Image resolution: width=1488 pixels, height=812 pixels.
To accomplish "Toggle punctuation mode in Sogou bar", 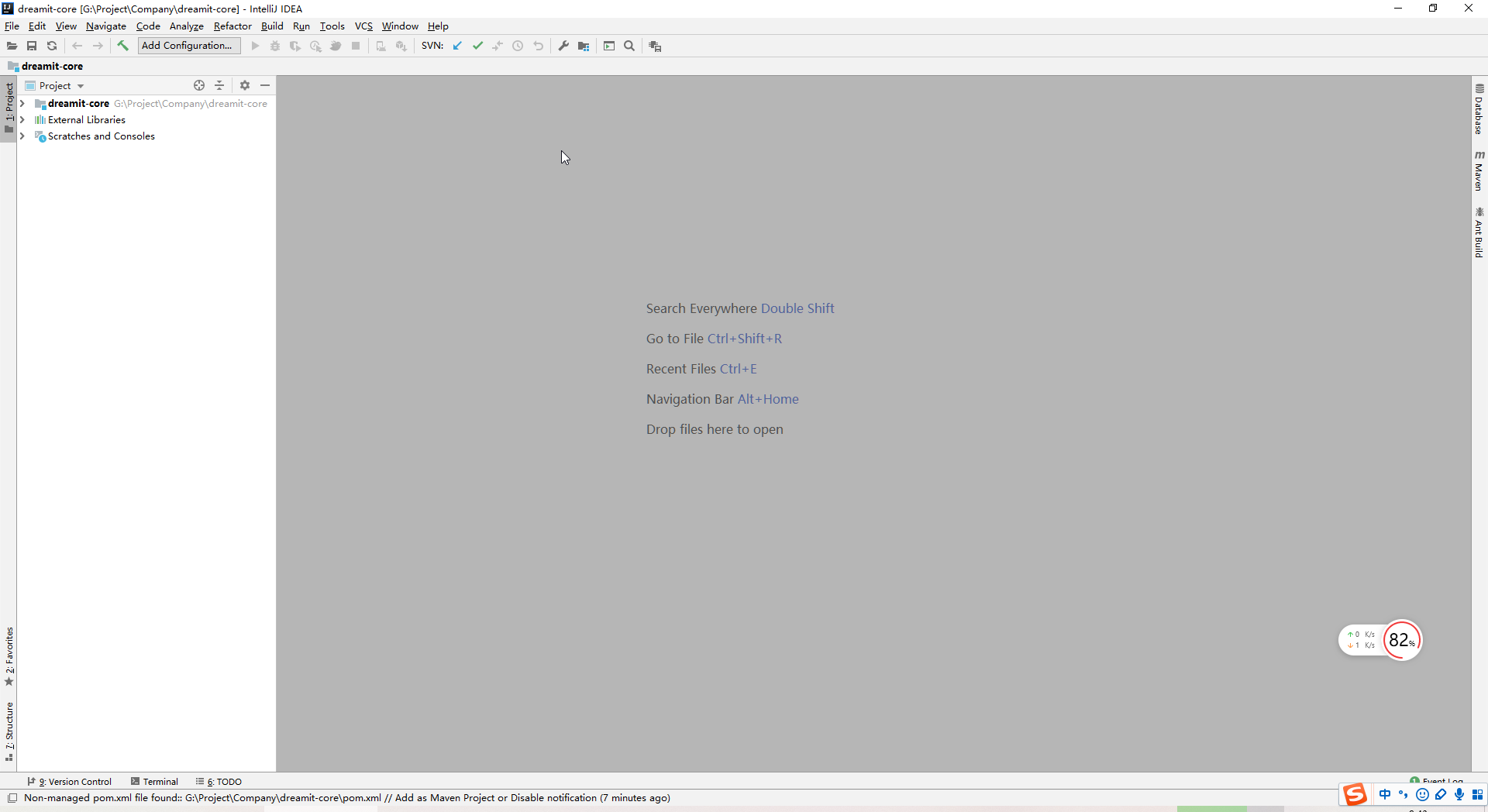I will coord(1404,794).
